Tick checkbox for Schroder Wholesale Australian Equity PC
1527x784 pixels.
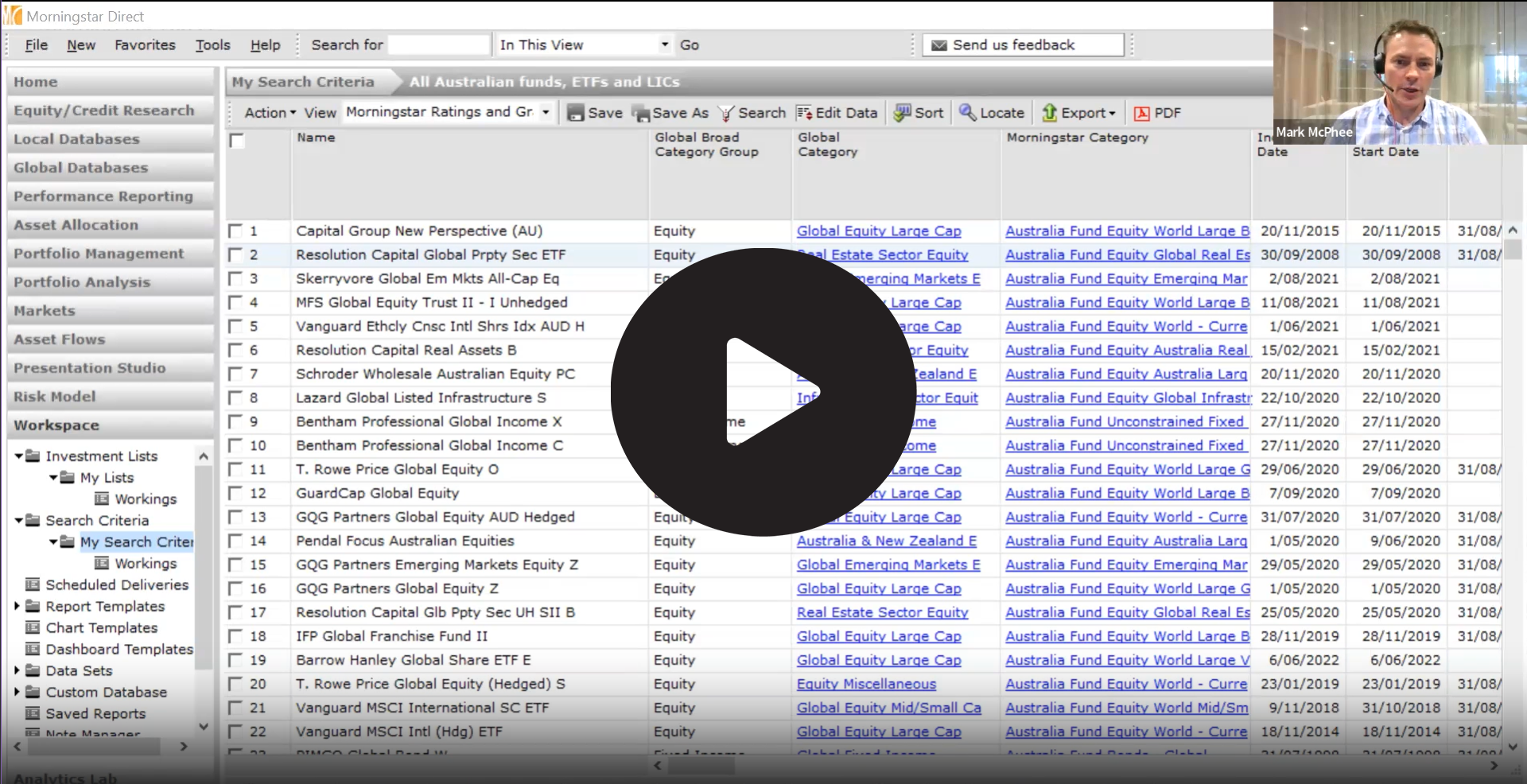click(x=235, y=374)
